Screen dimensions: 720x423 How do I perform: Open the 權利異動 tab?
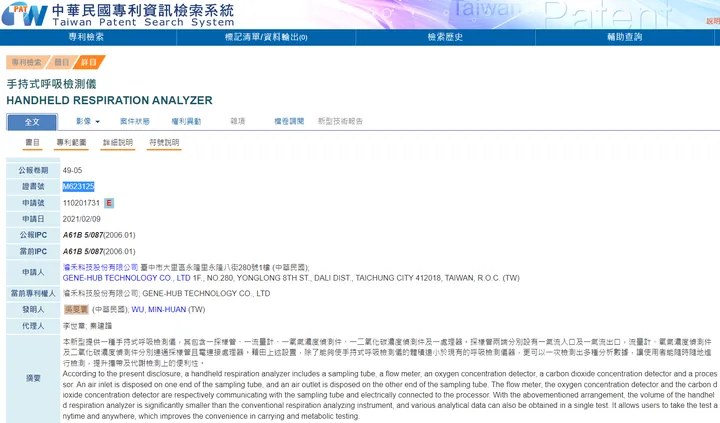pos(186,121)
